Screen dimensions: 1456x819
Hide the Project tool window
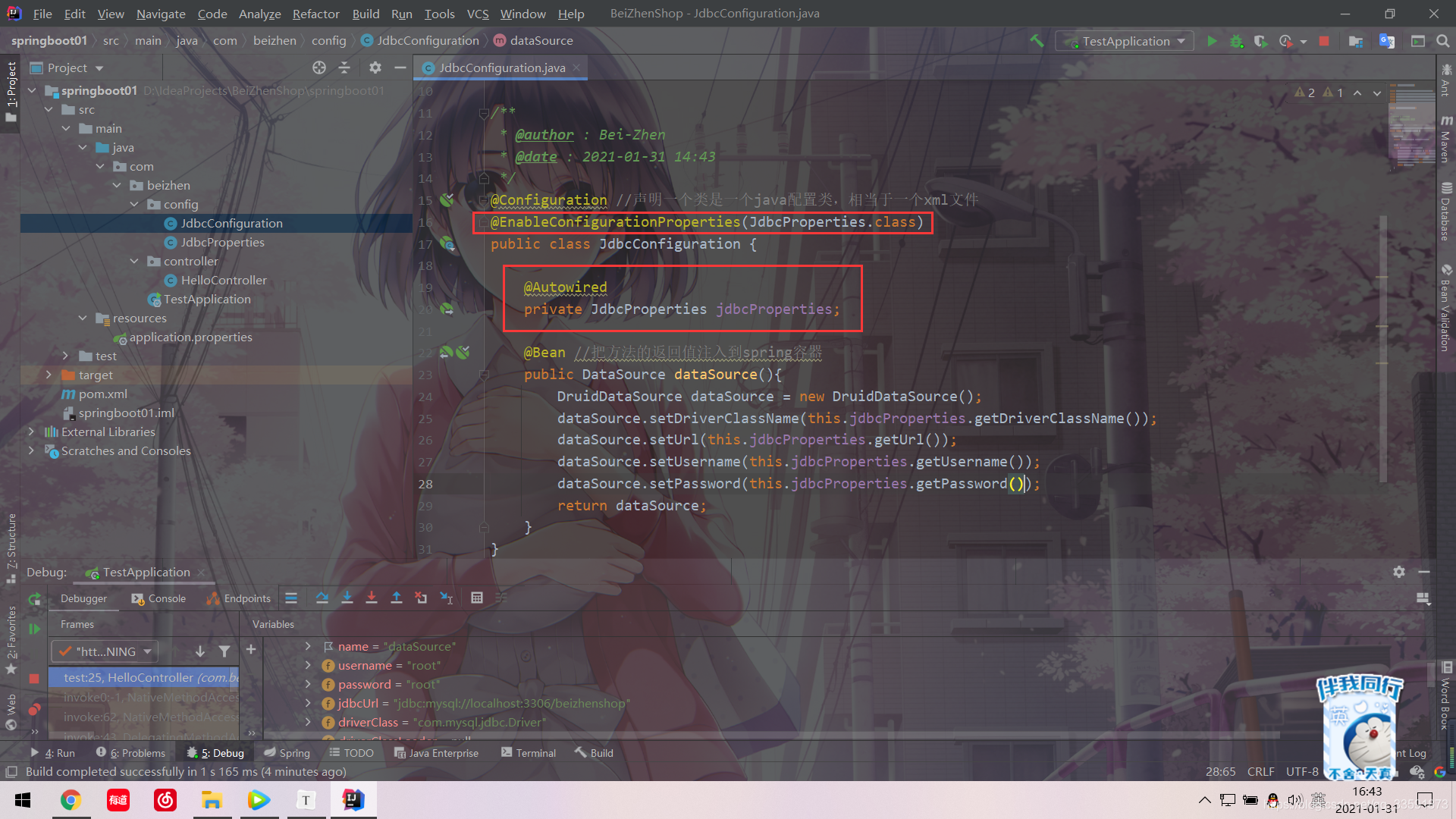(400, 67)
